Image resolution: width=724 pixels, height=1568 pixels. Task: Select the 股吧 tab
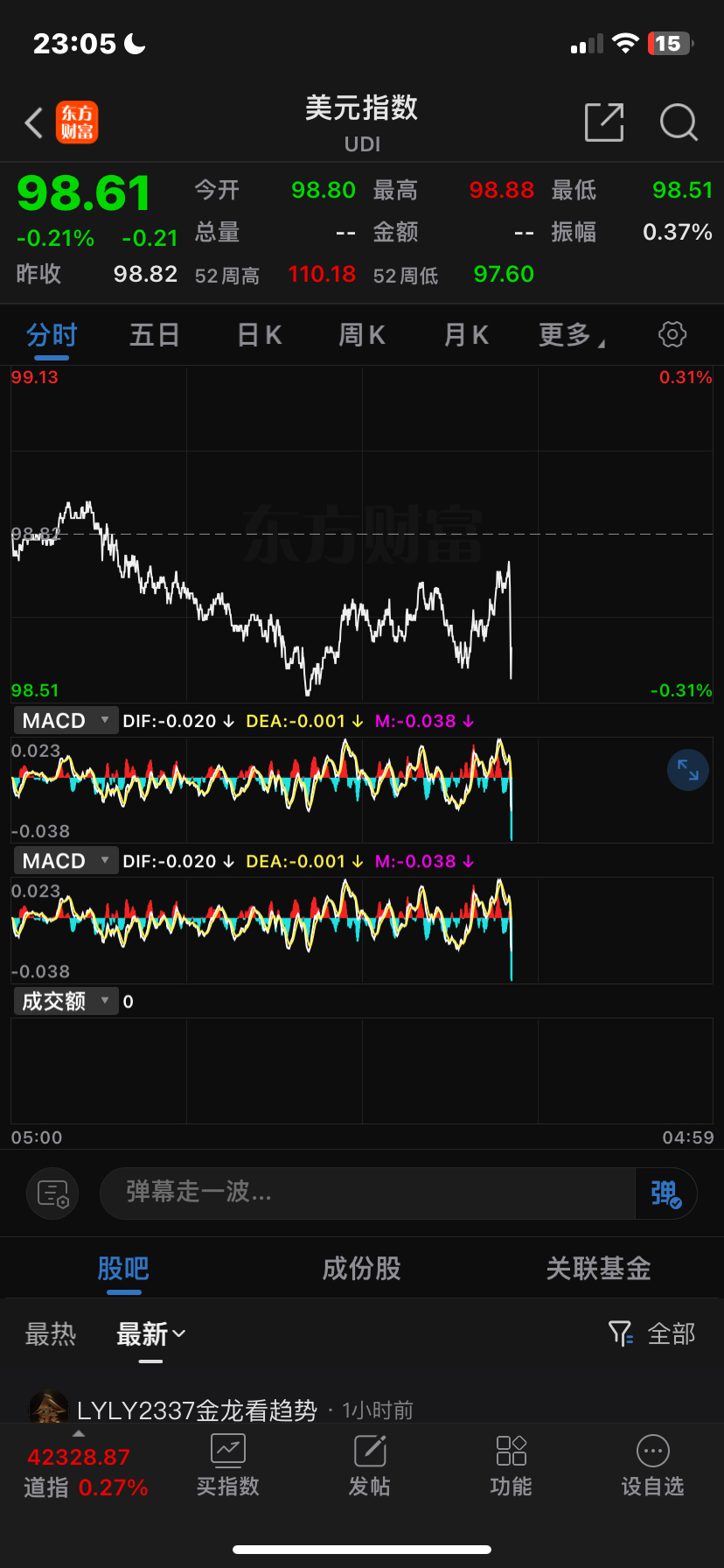click(123, 1268)
